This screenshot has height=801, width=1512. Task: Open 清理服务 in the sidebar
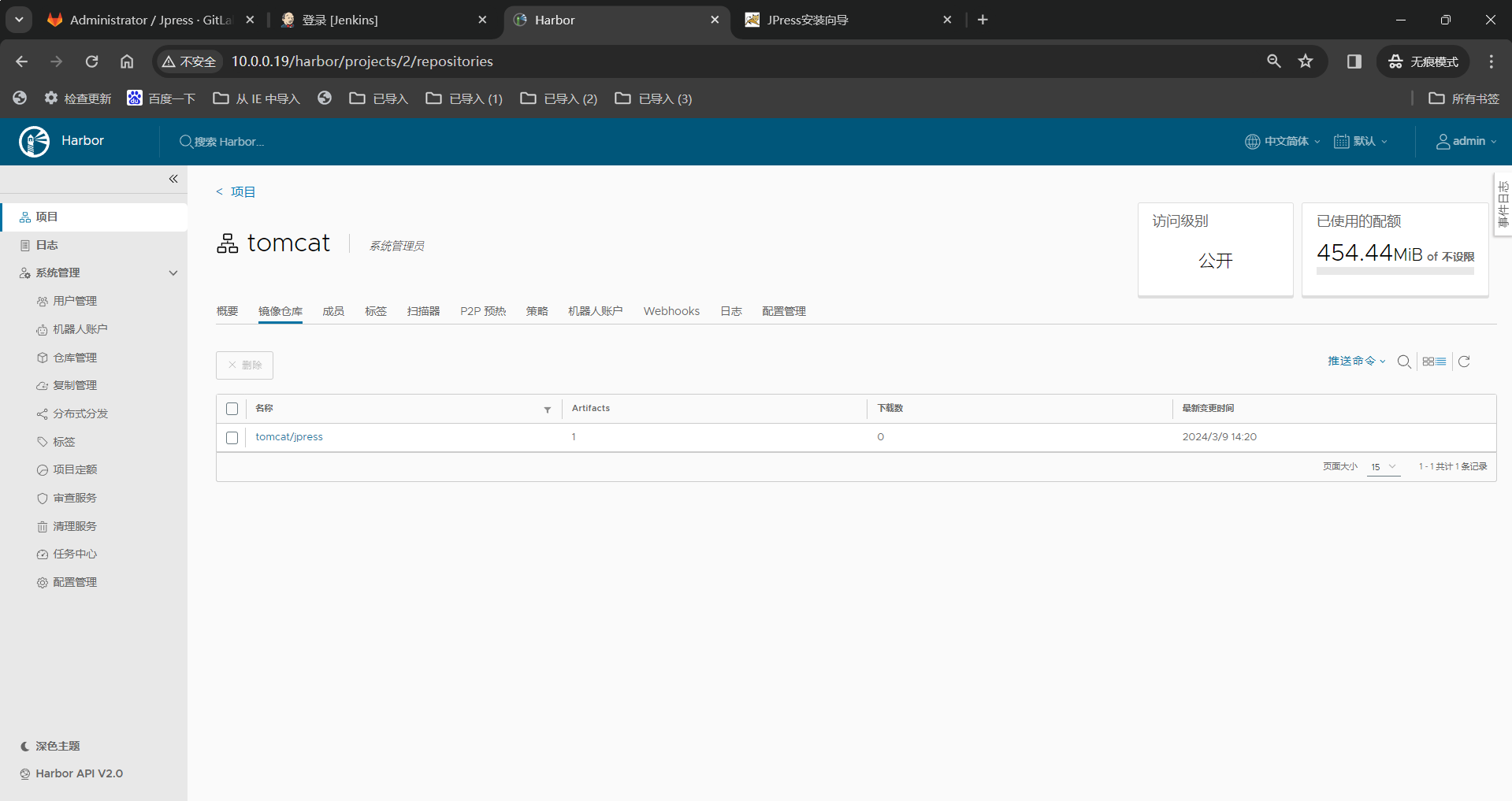coord(75,526)
